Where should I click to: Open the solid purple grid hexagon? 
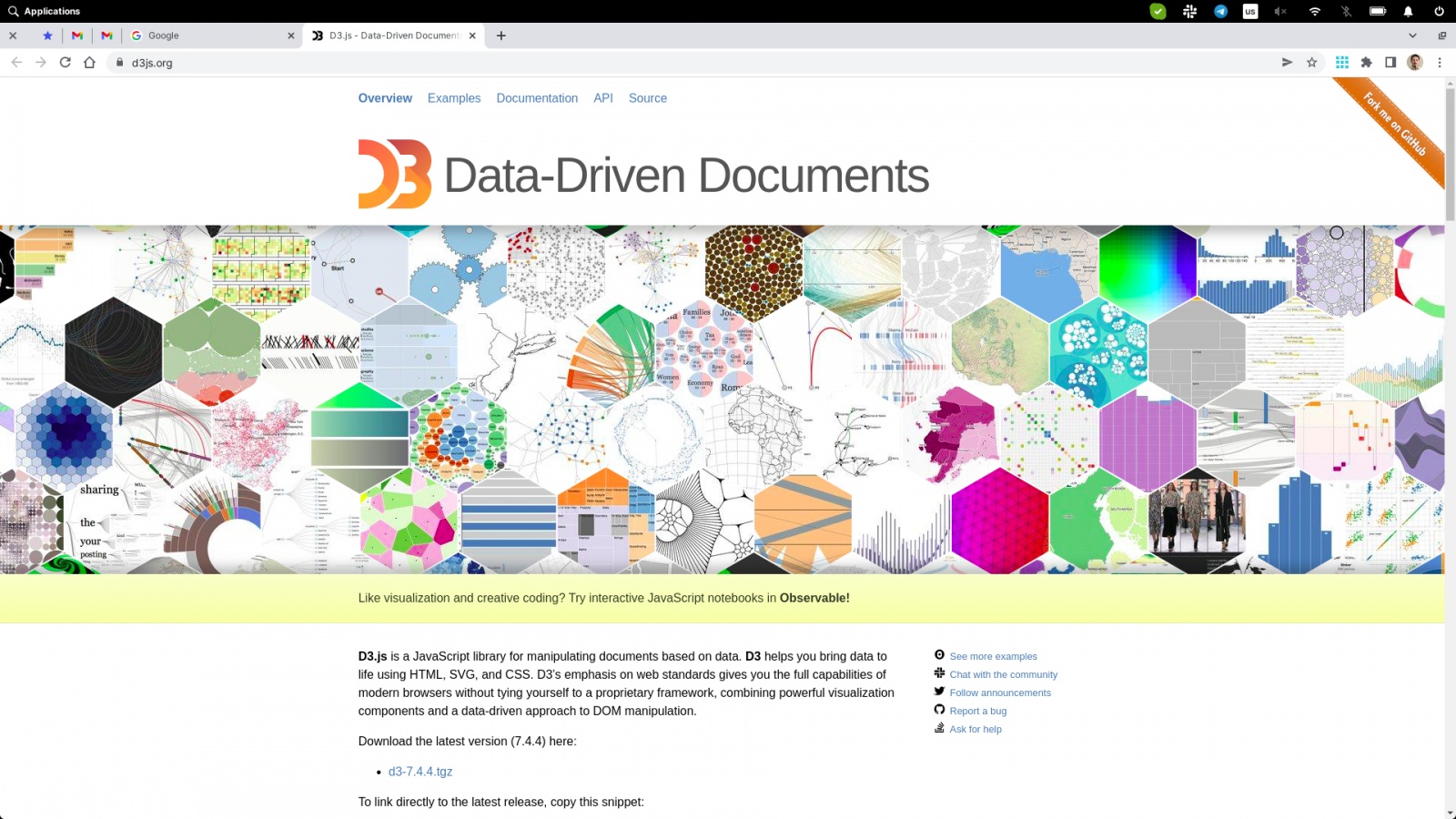1148,437
